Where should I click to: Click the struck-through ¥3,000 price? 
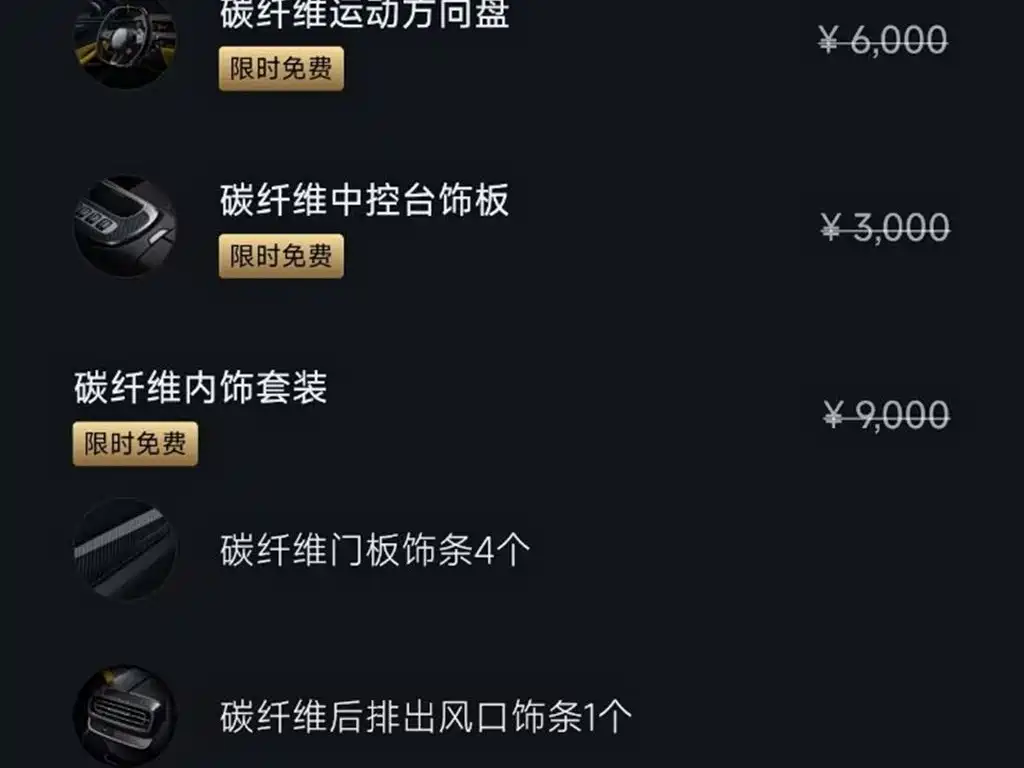(x=885, y=228)
